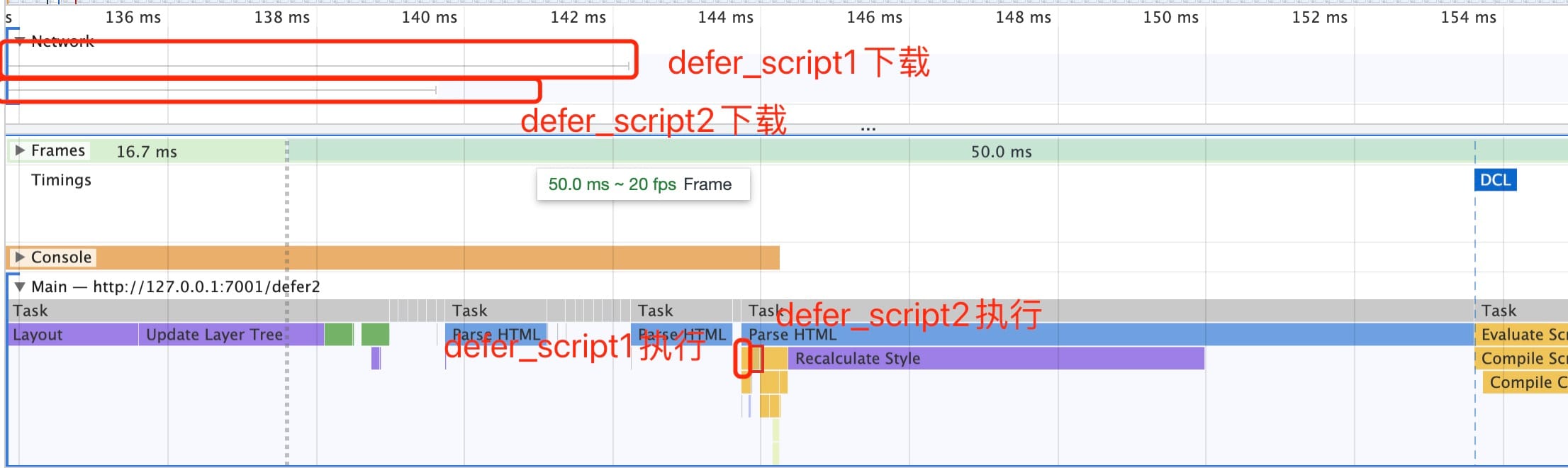Image resolution: width=1568 pixels, height=468 pixels.
Task: Click the orange Console track bar
Action: pyautogui.click(x=425, y=257)
